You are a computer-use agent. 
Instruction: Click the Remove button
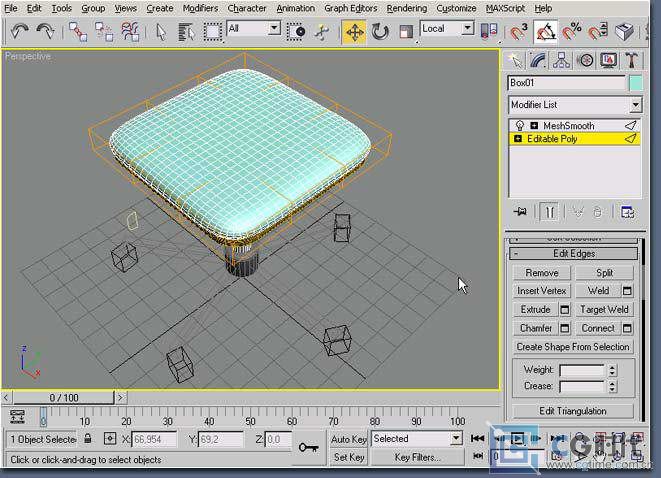tap(541, 273)
